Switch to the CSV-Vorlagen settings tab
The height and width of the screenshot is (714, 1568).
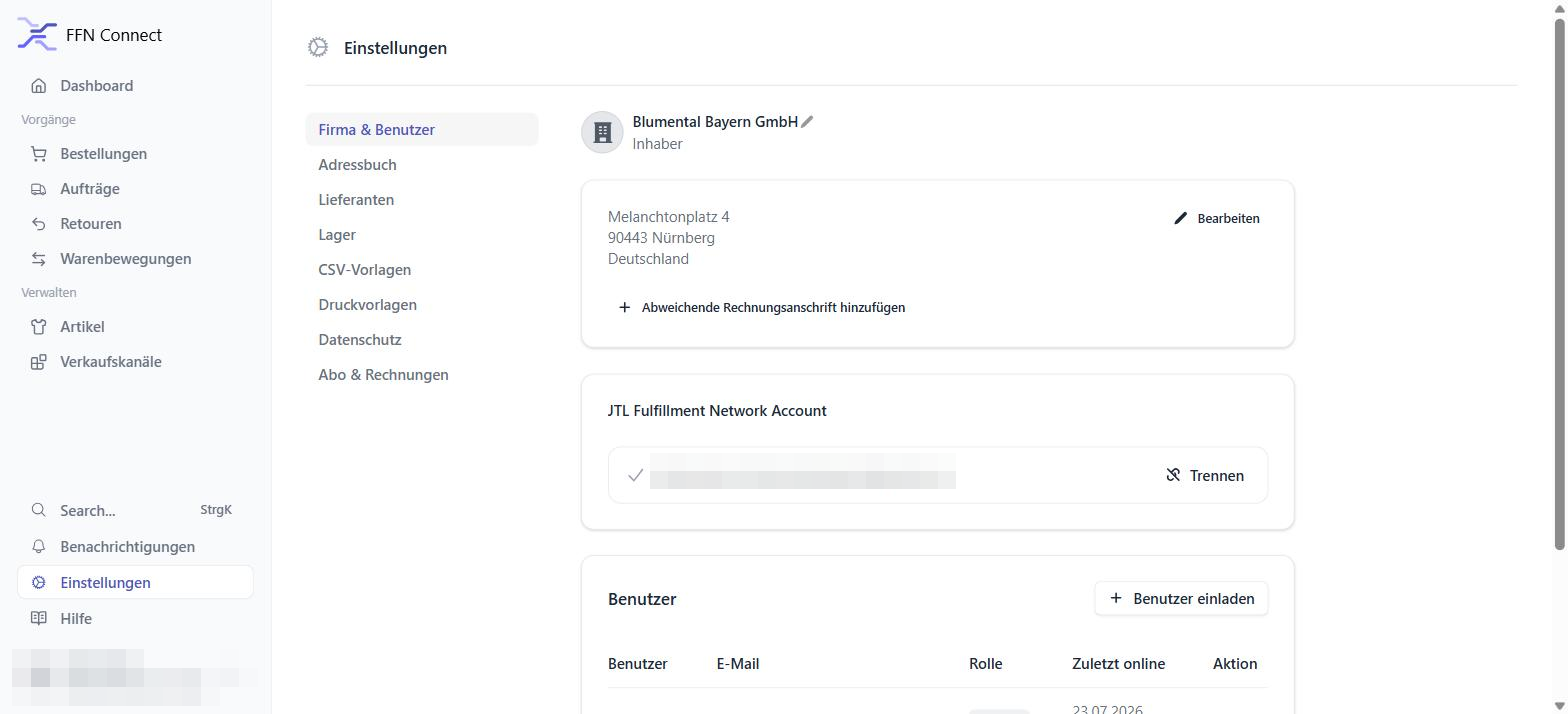(422, 270)
